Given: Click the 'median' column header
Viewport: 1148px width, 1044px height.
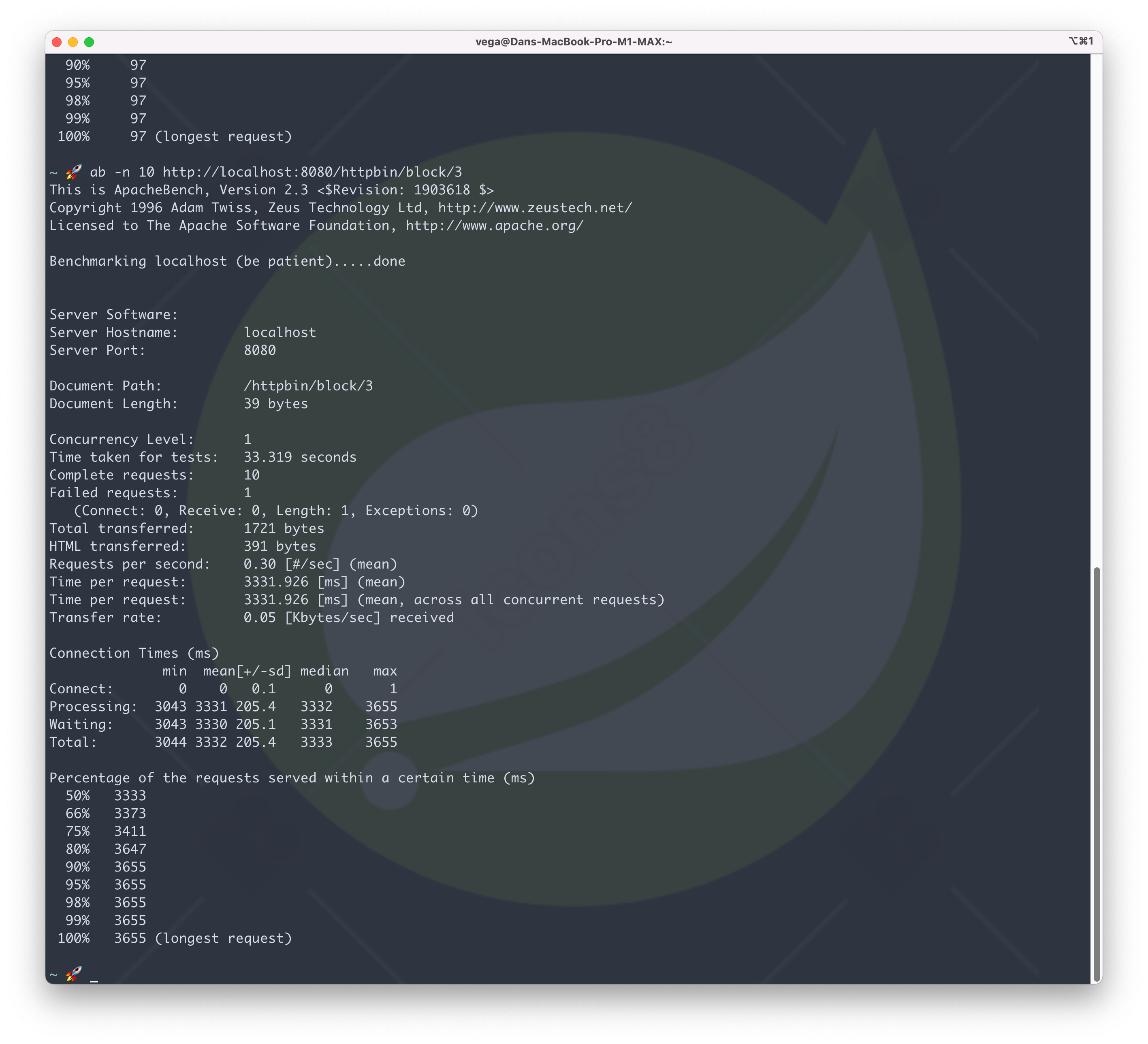Looking at the screenshot, I should (x=324, y=671).
